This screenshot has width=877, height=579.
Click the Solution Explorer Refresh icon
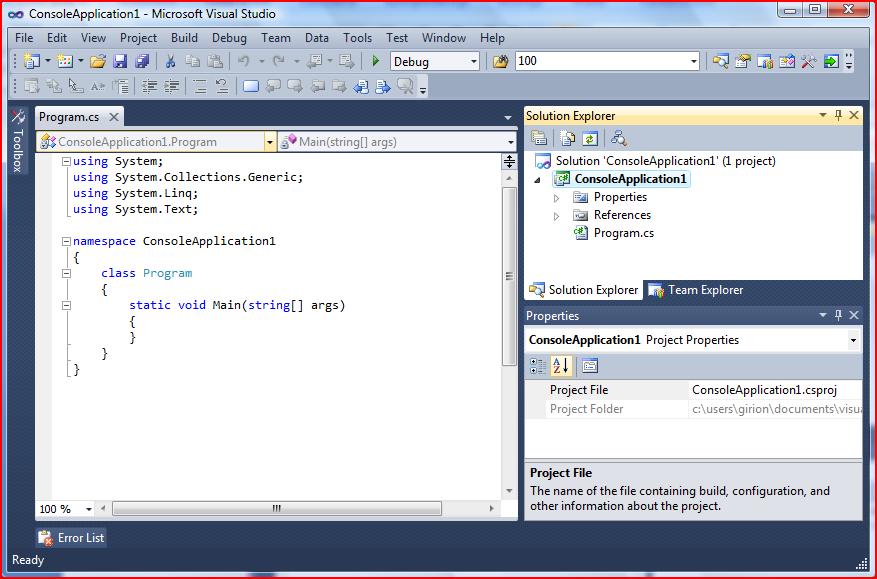590,138
